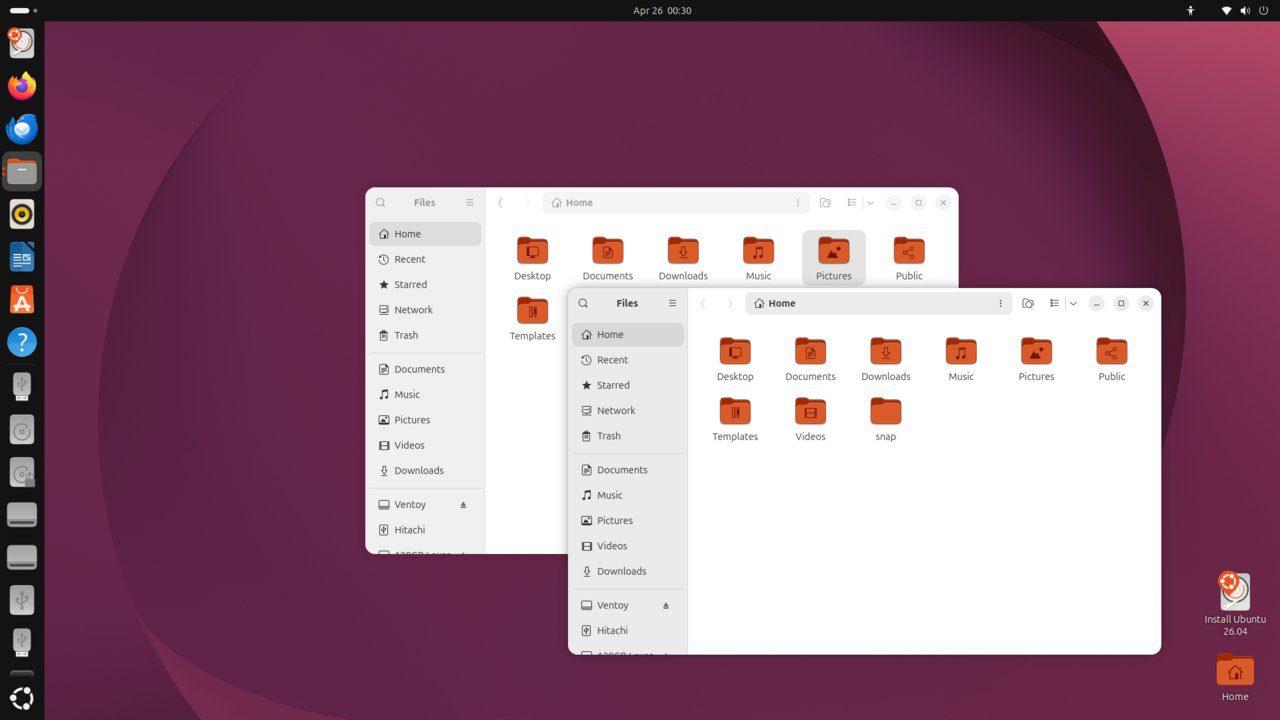The image size is (1280, 720).
Task: Select Starred in back window sidebar
Action: [x=425, y=284]
